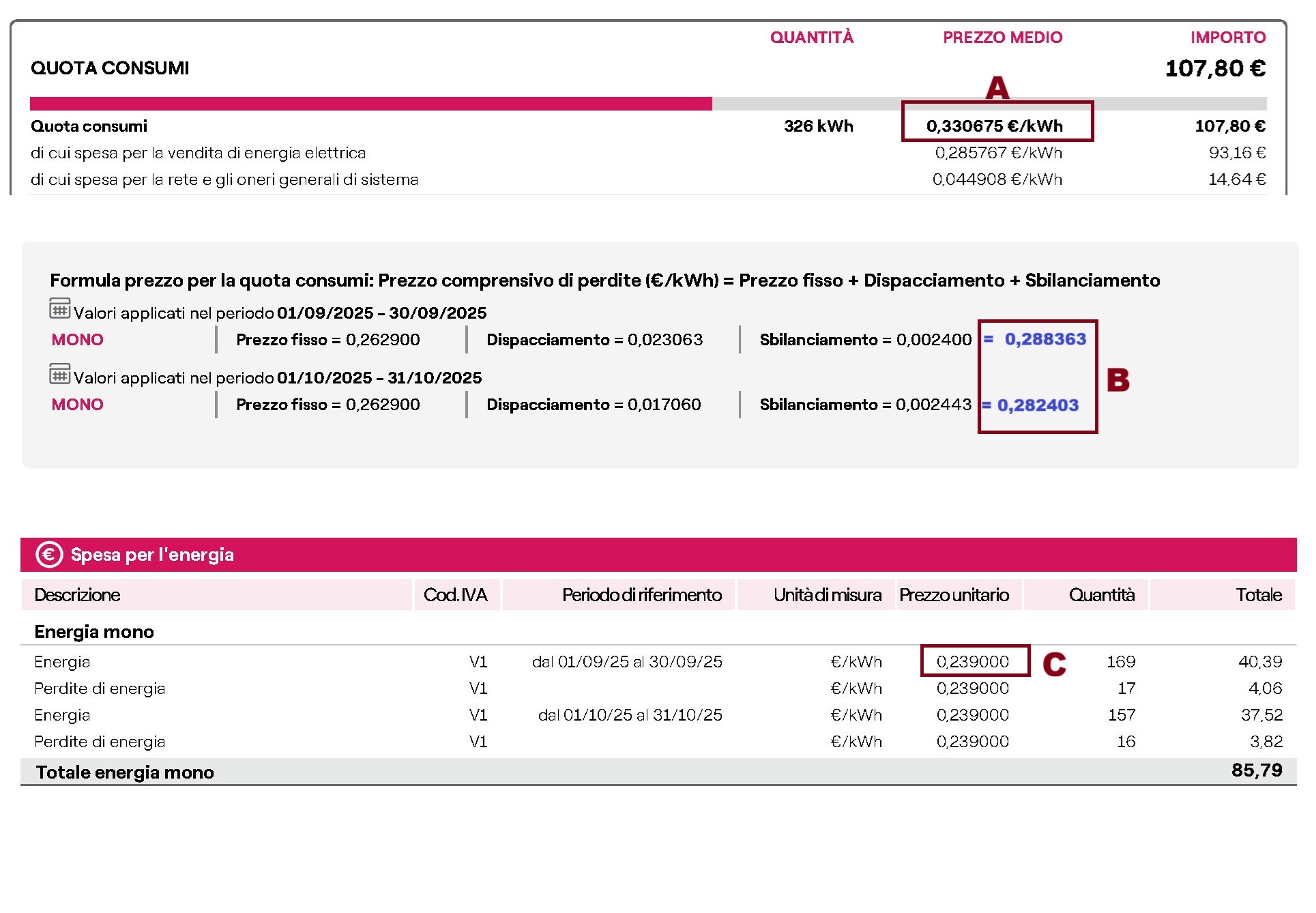Viewport: 1316px width, 913px height.
Task: Click the red letter C annotation
Action: coord(1054,664)
